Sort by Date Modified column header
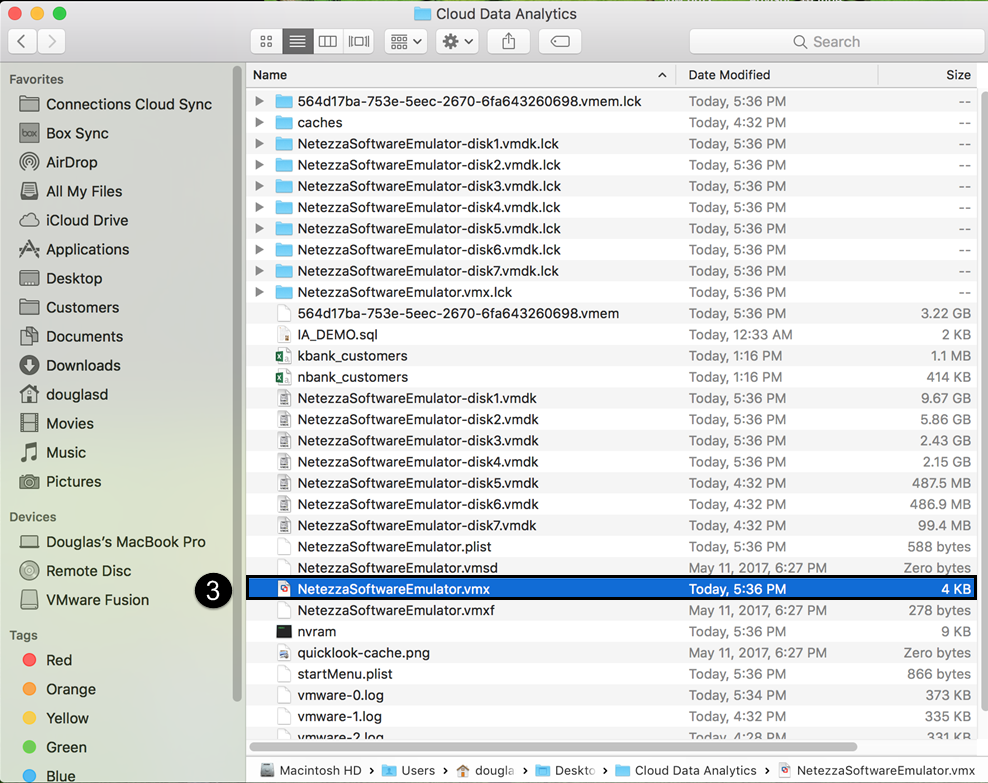This screenshot has width=988, height=783. coord(776,75)
